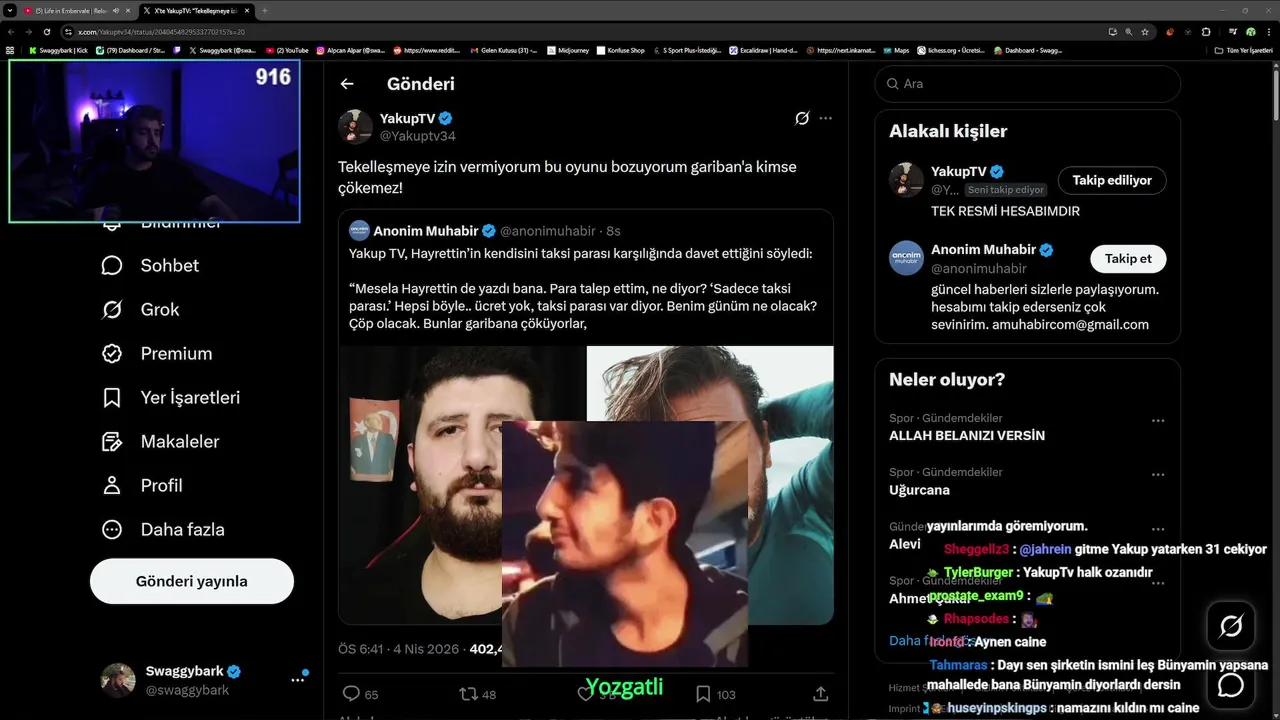
Task: Open YakupTV's profile avatar on the post
Action: tap(355, 127)
